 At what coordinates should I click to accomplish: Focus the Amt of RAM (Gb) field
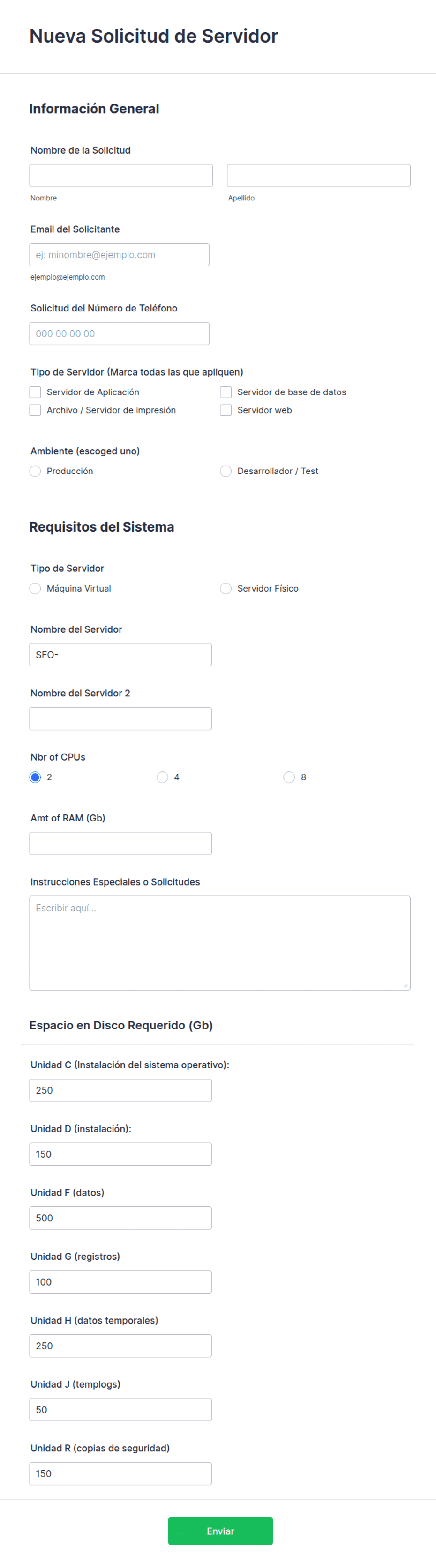[x=120, y=843]
